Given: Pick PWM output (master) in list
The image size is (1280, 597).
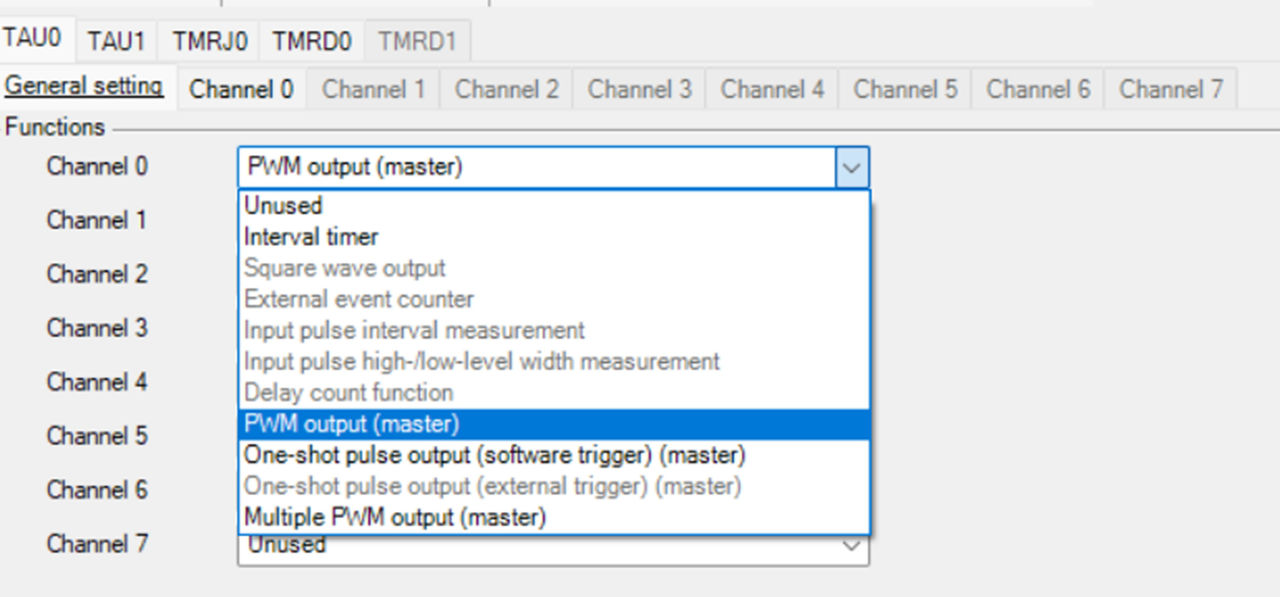Looking at the screenshot, I should (x=352, y=424).
